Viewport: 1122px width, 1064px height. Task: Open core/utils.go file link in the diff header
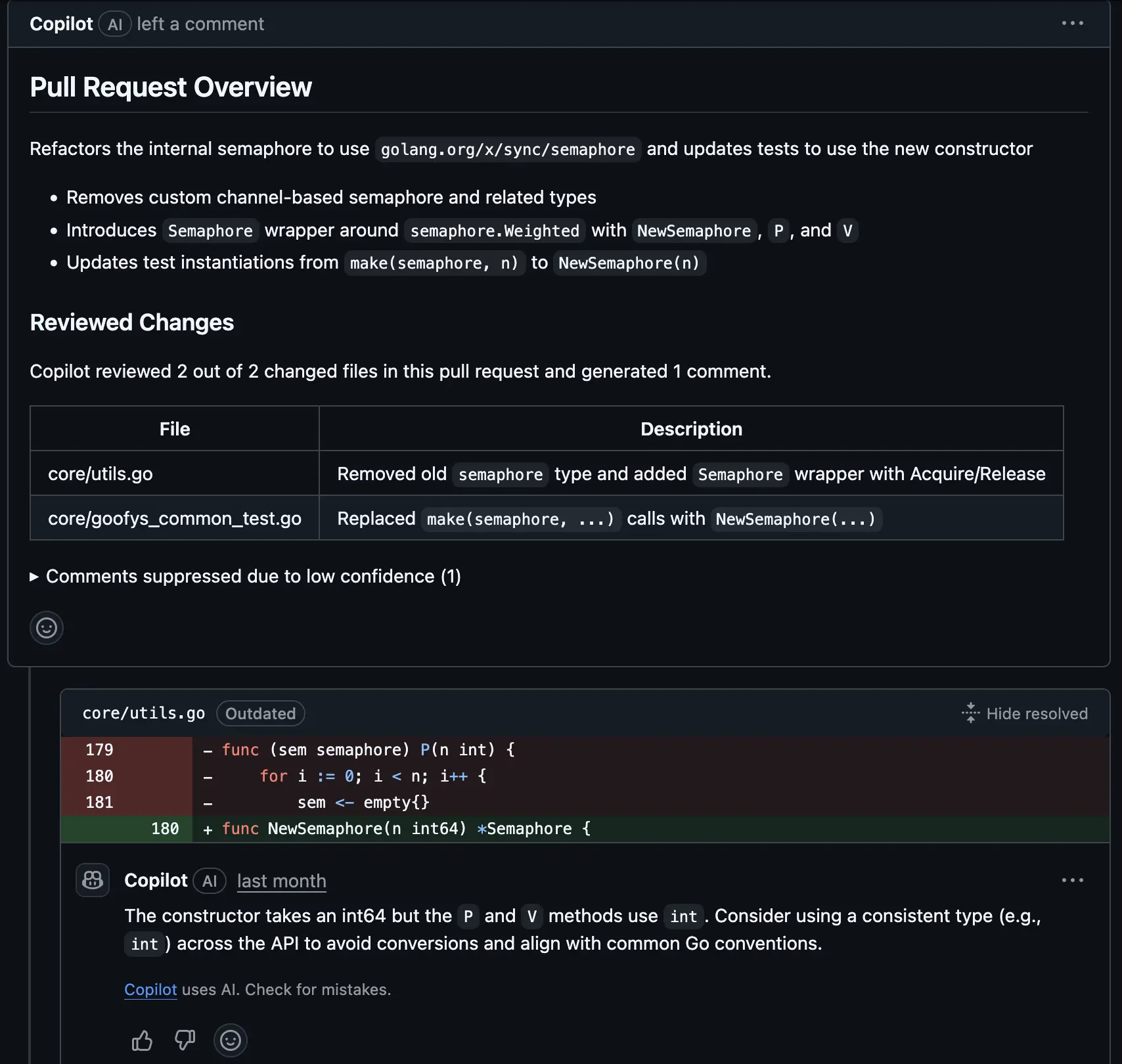pos(144,713)
